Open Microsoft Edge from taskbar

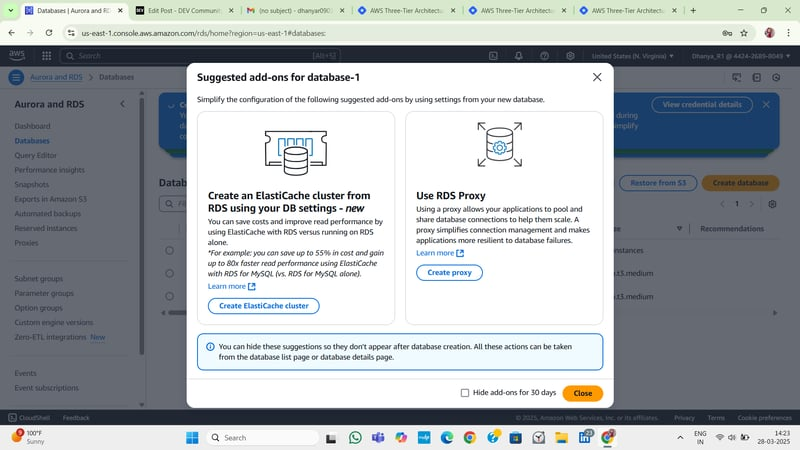pos(447,438)
